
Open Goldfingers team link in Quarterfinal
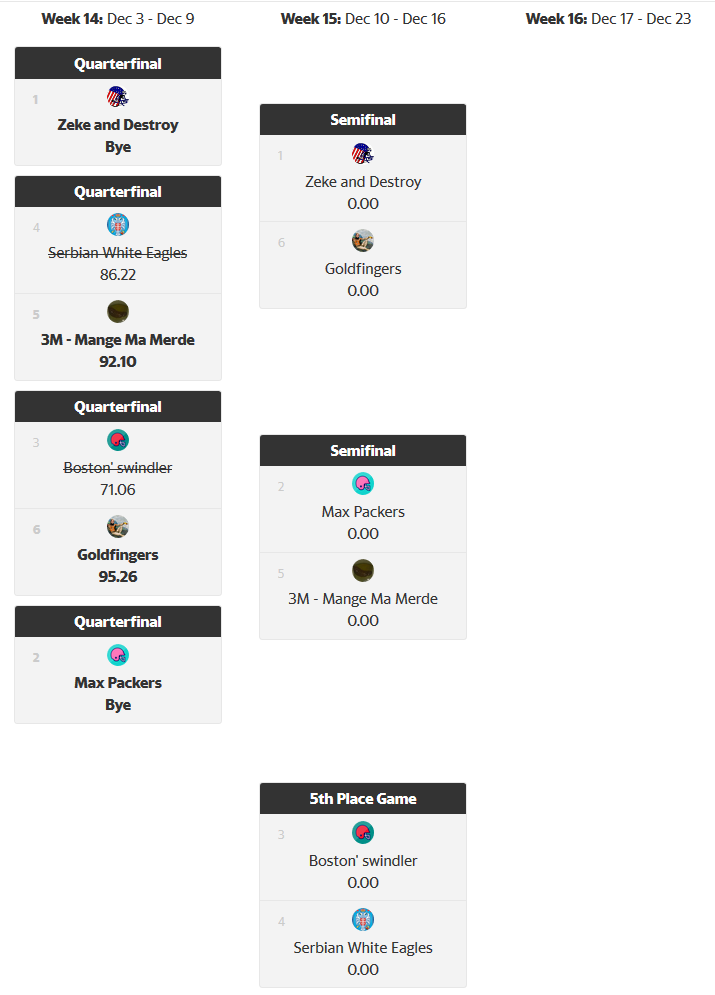pos(118,555)
